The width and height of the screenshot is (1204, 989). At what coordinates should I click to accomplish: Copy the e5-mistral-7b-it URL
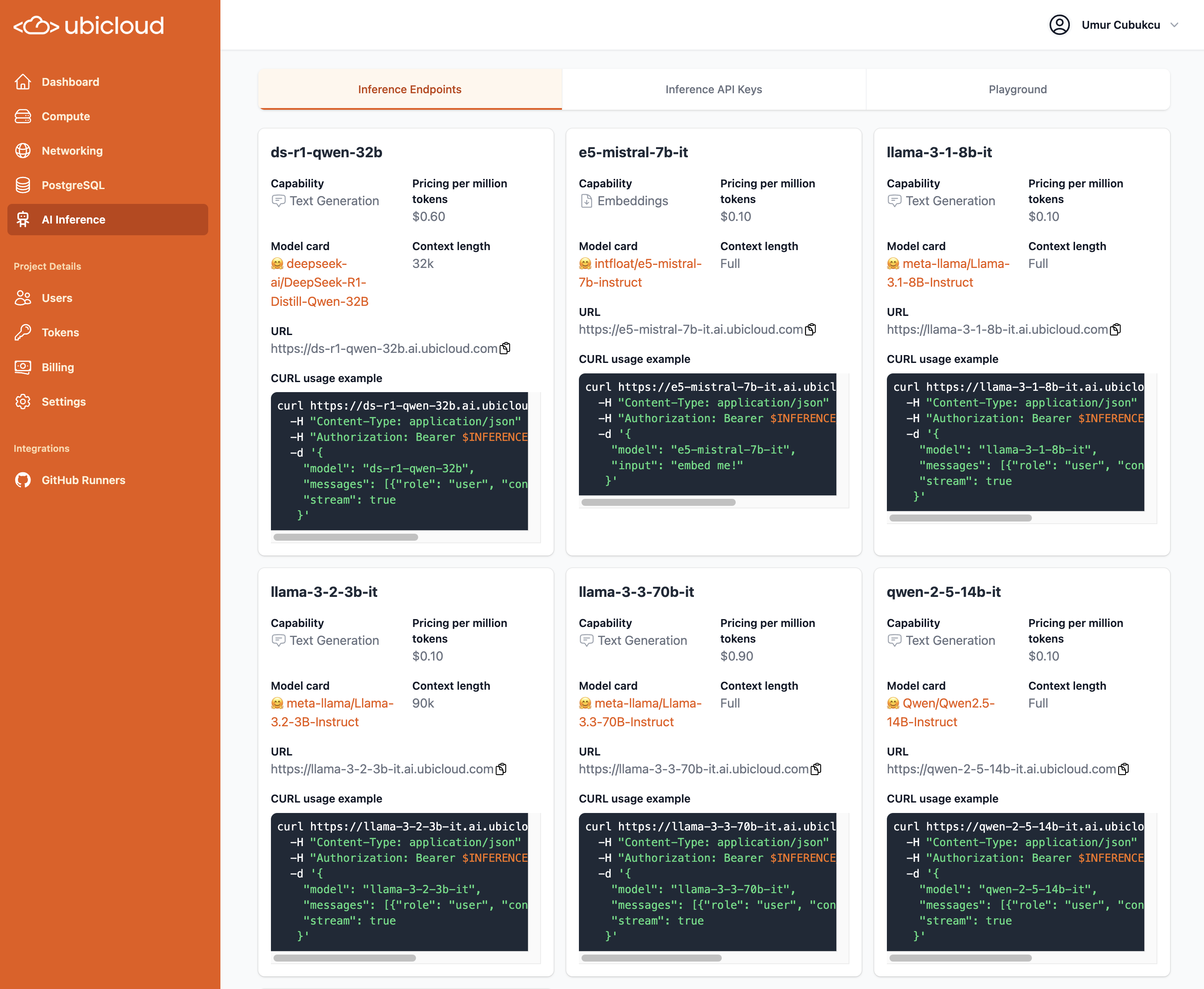pyautogui.click(x=811, y=330)
